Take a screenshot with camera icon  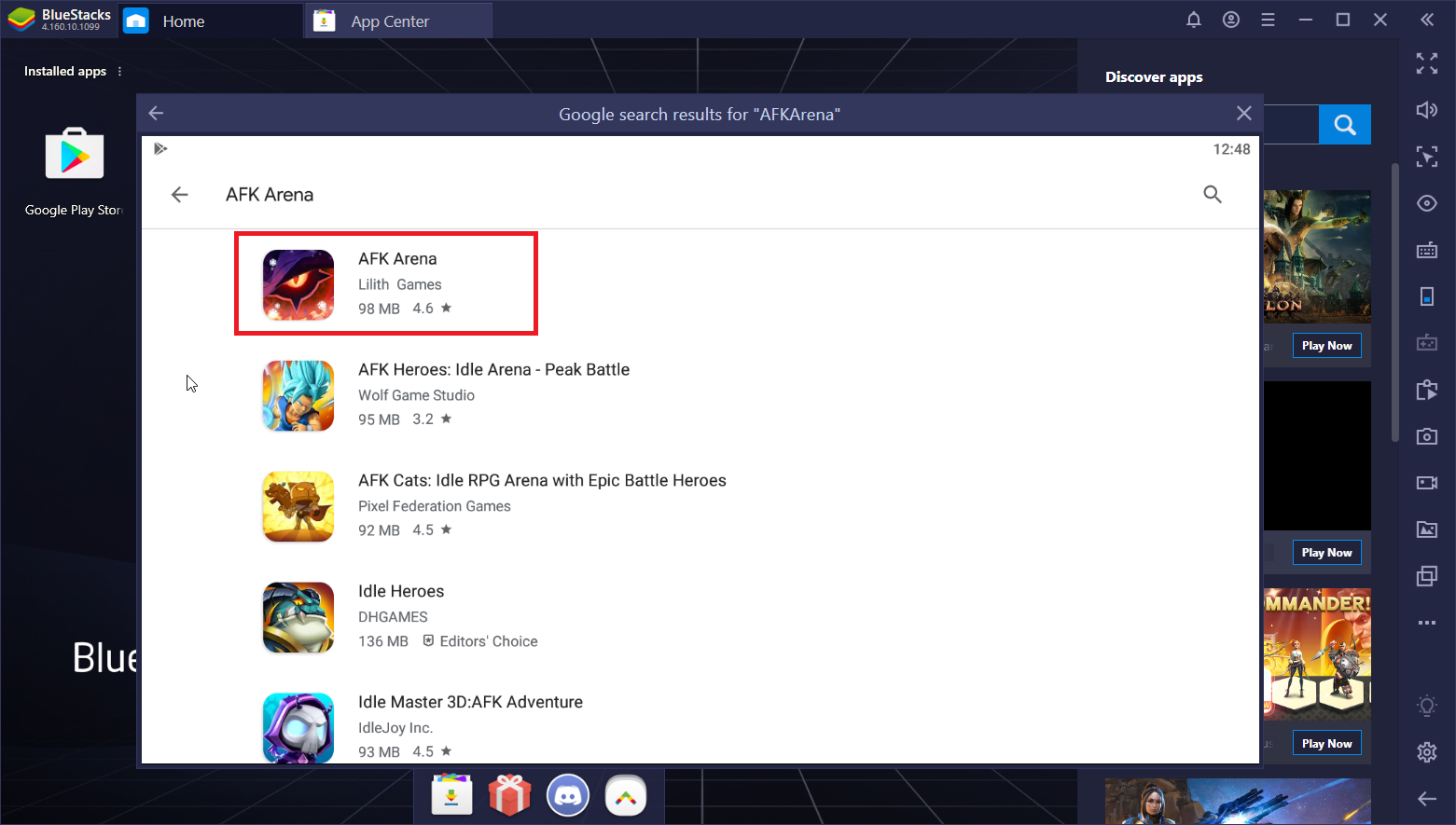[1427, 436]
